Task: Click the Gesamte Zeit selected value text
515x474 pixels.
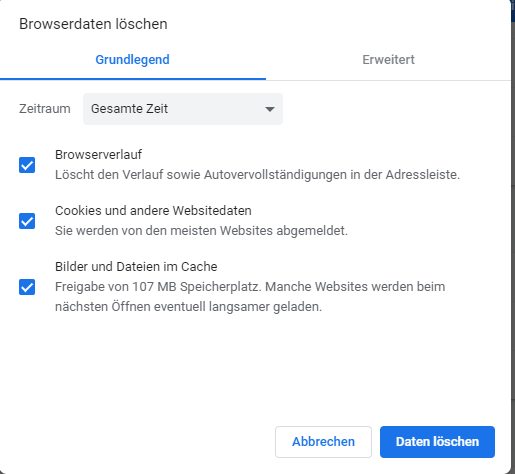Action: [x=129, y=109]
